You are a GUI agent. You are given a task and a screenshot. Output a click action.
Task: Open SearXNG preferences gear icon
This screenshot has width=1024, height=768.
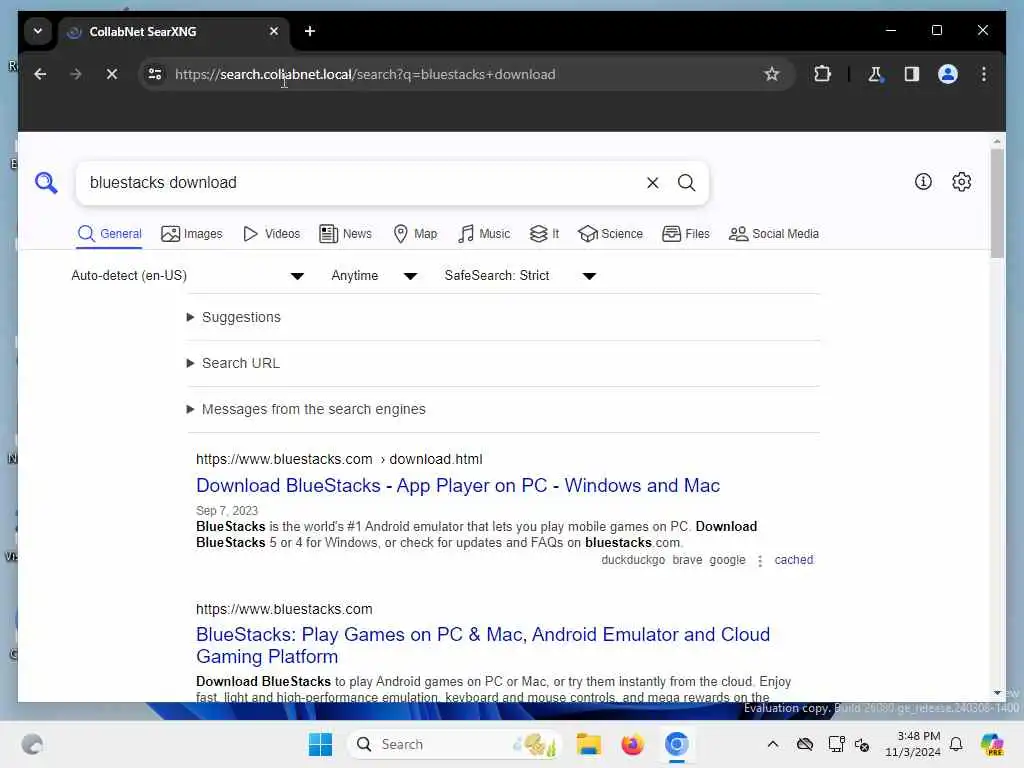[x=961, y=182]
